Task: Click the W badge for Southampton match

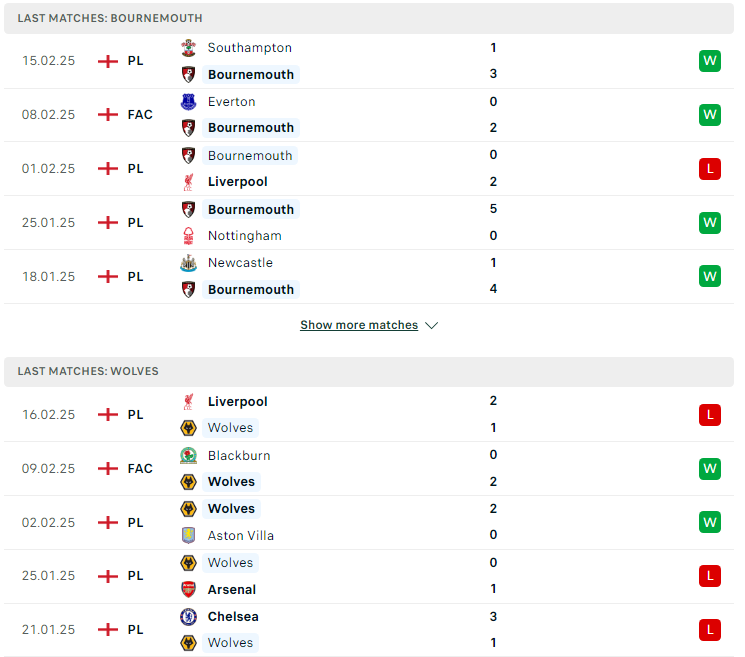Action: point(709,61)
